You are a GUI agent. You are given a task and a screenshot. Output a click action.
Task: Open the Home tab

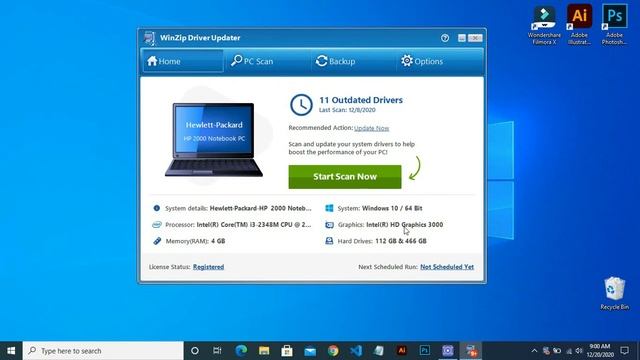click(182, 61)
